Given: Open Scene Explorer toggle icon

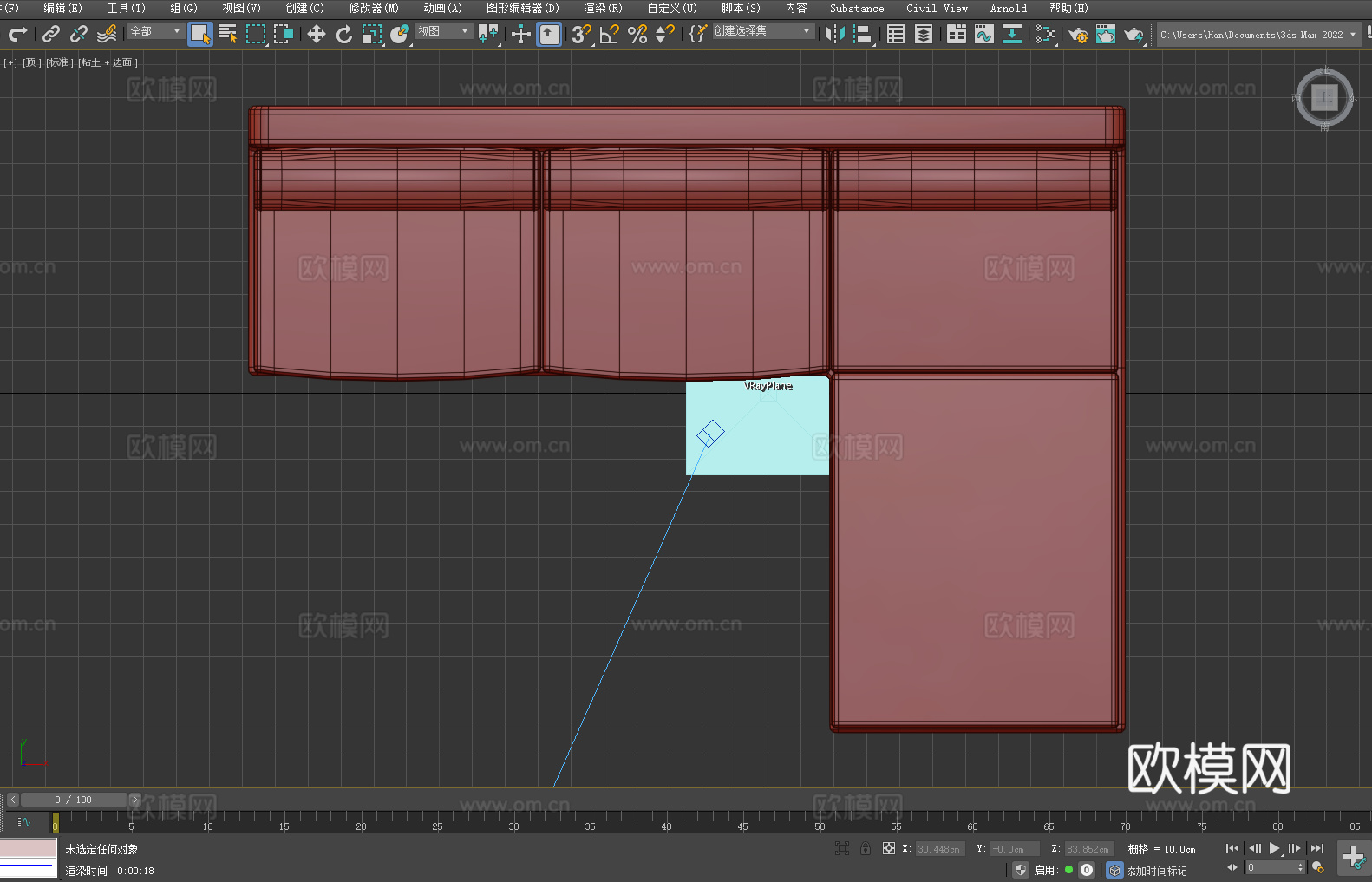Looking at the screenshot, I should coord(896,34).
